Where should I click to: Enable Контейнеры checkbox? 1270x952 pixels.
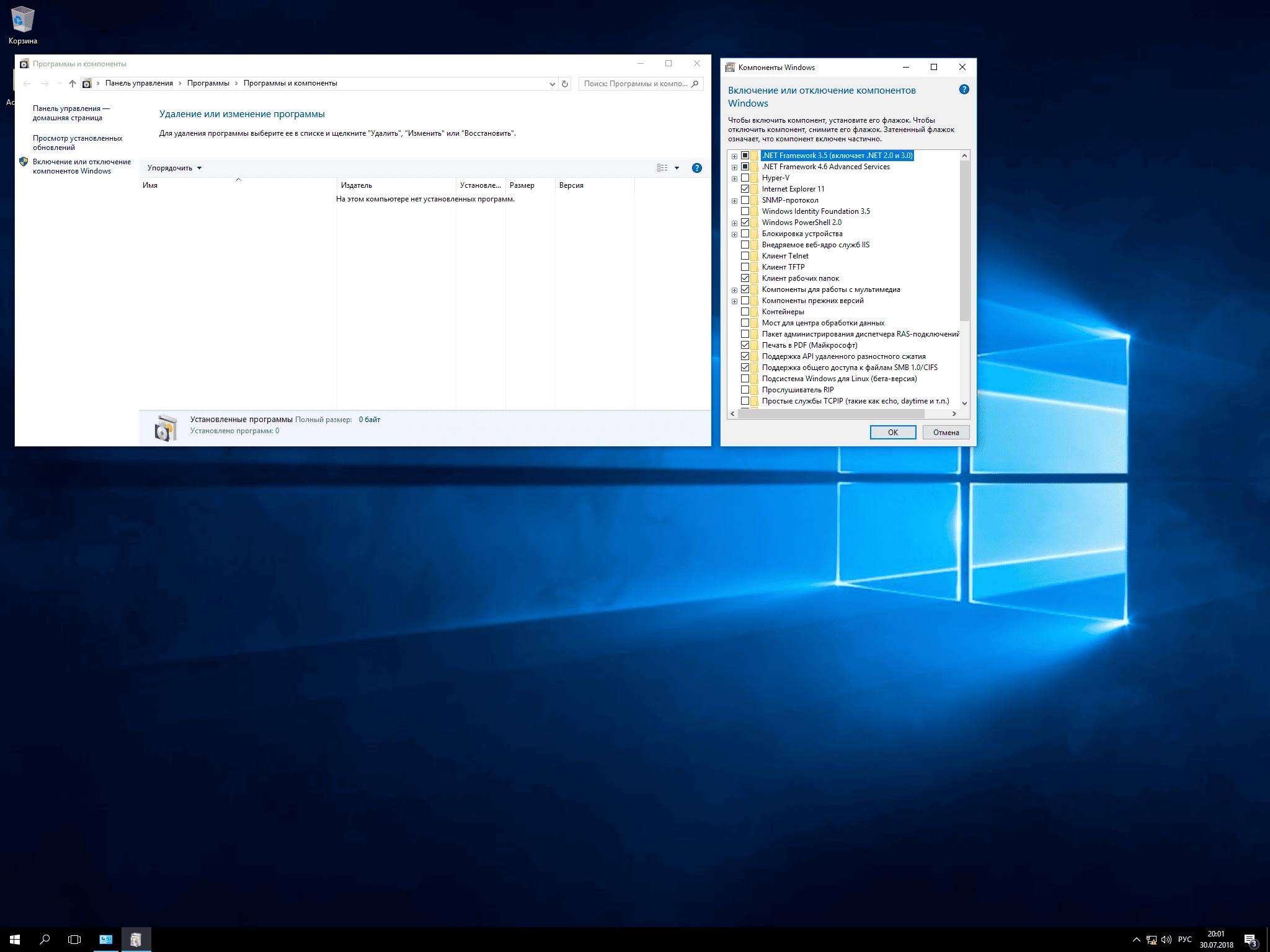745,312
